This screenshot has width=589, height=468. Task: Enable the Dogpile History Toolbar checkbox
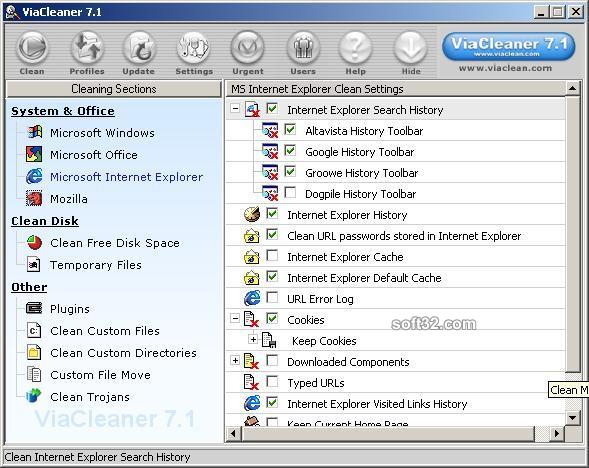click(290, 193)
